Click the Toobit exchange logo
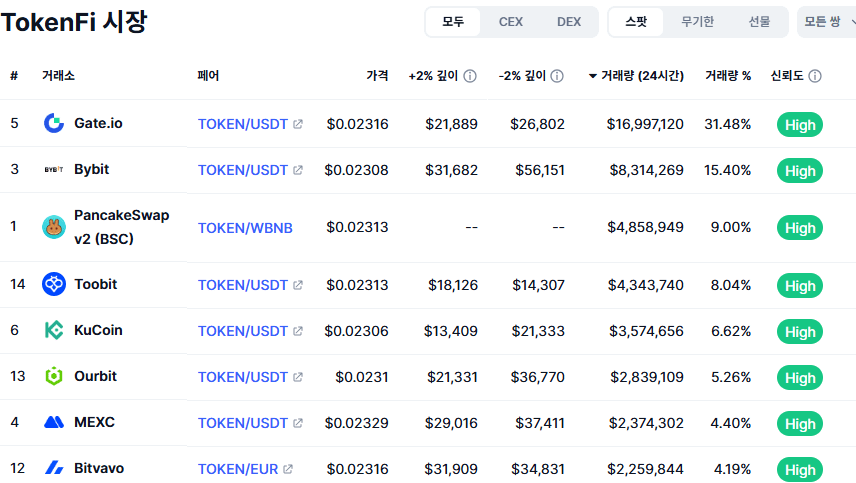Viewport: 856px width, 483px height. click(x=54, y=284)
